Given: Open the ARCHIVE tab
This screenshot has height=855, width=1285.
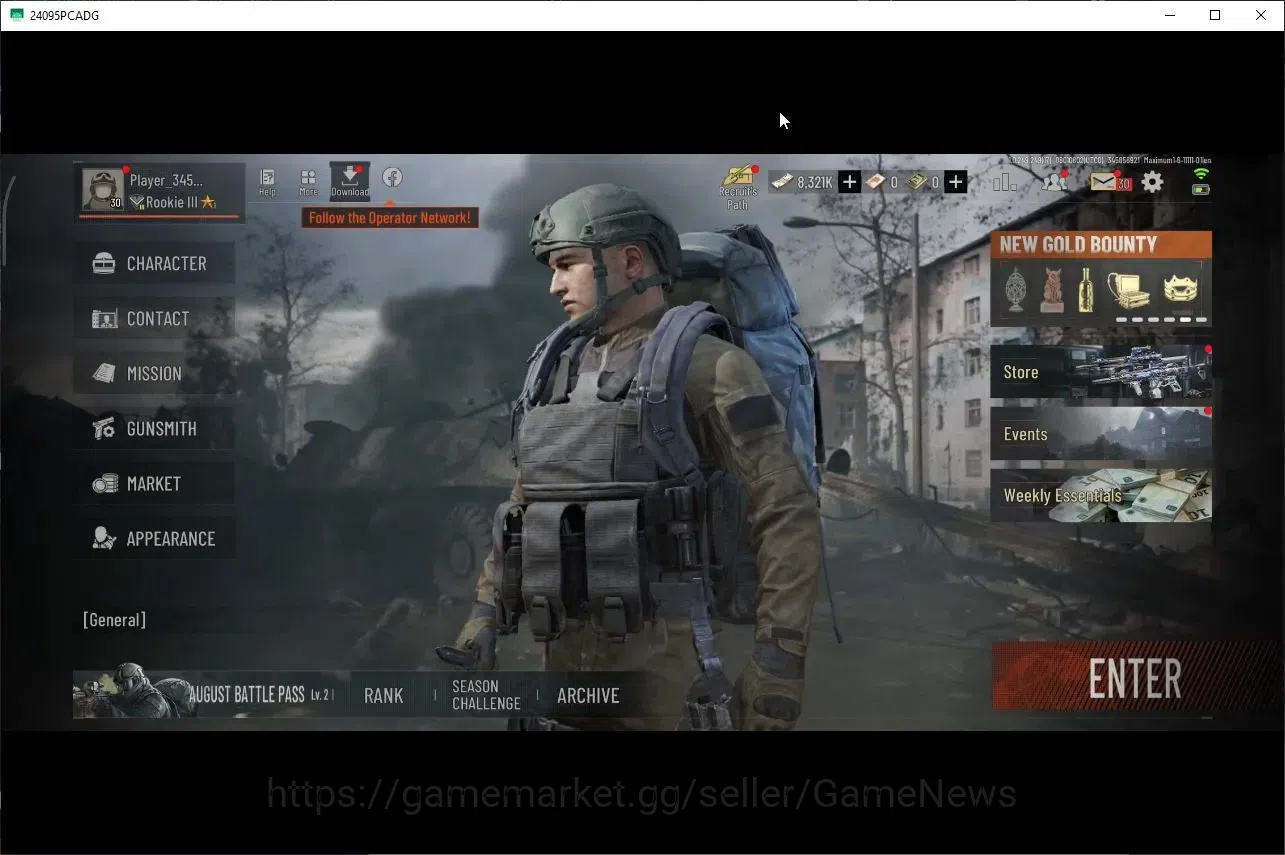Looking at the screenshot, I should (x=588, y=696).
